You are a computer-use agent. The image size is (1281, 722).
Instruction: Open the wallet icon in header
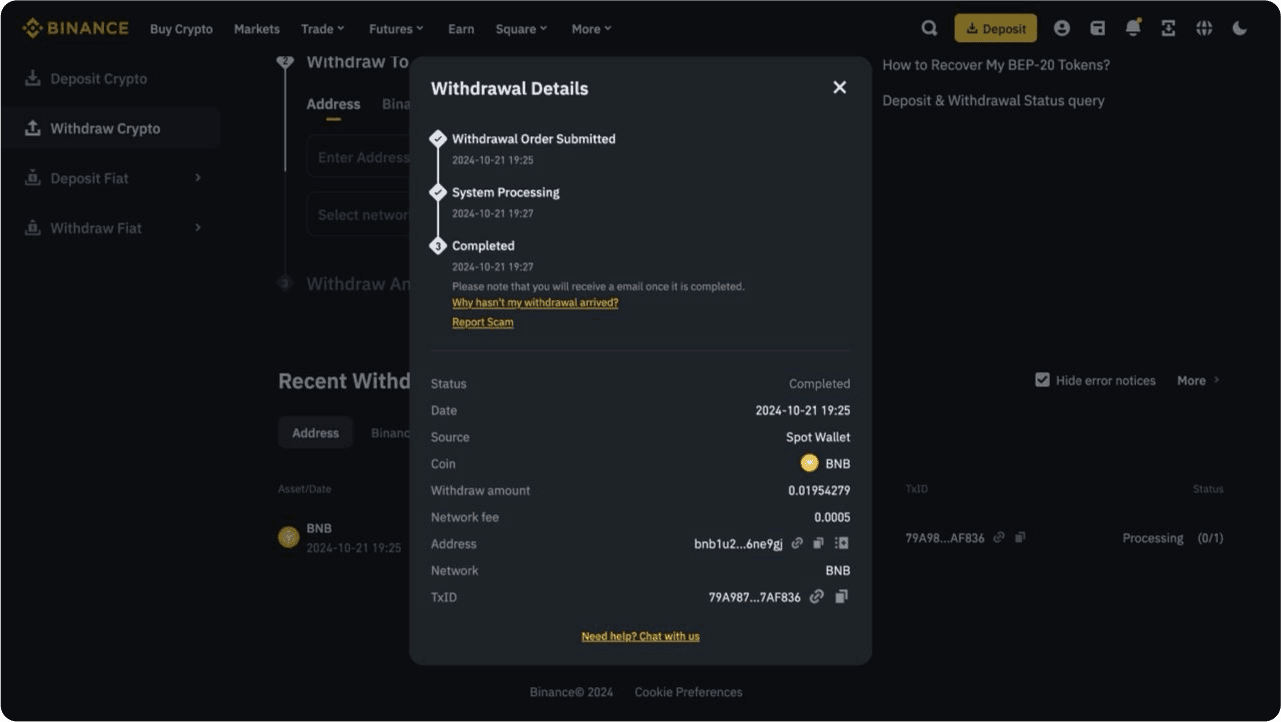pos(1097,28)
